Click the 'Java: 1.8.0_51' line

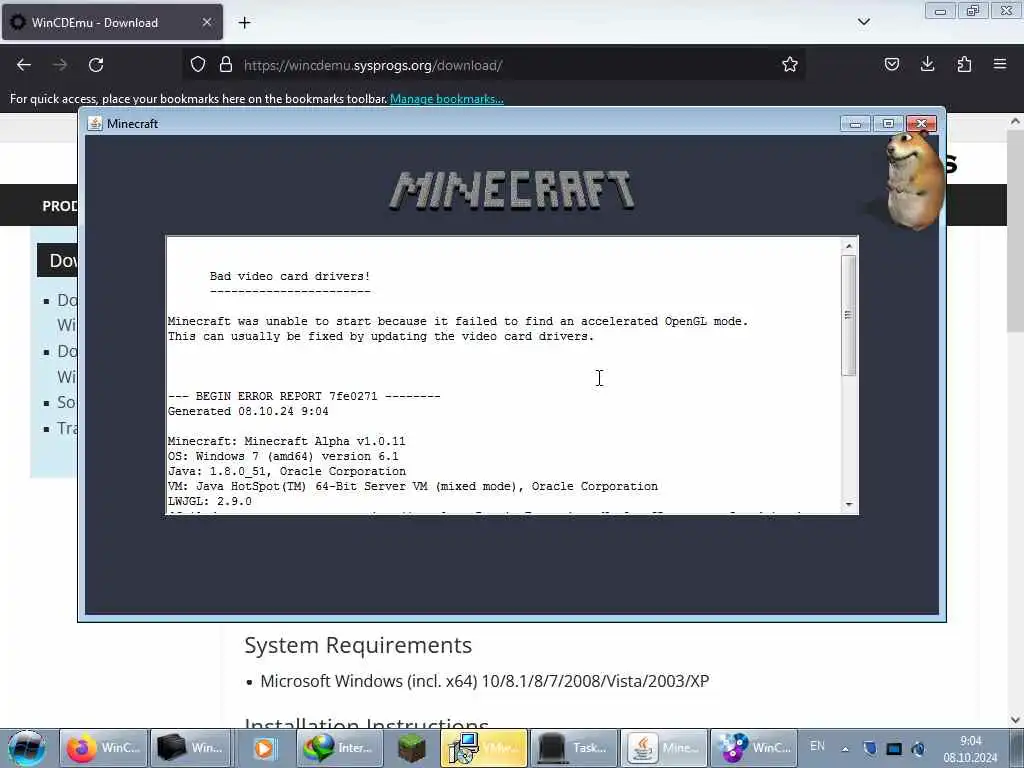[x=287, y=472]
